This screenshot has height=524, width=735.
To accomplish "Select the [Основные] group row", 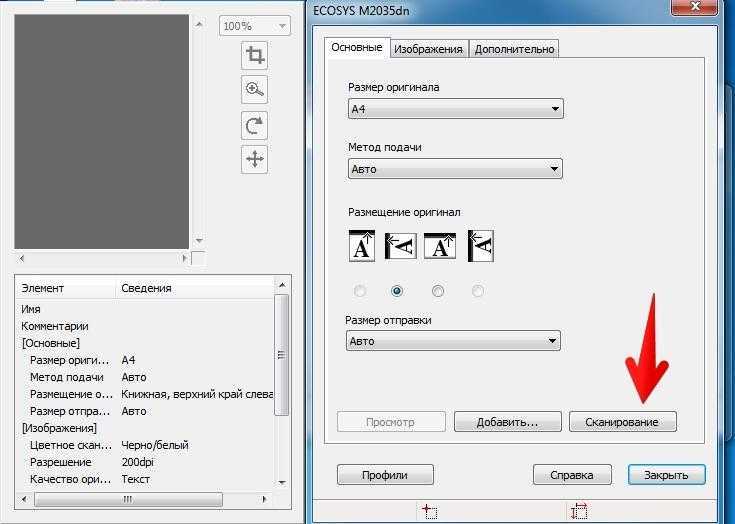I will click(x=145, y=343).
